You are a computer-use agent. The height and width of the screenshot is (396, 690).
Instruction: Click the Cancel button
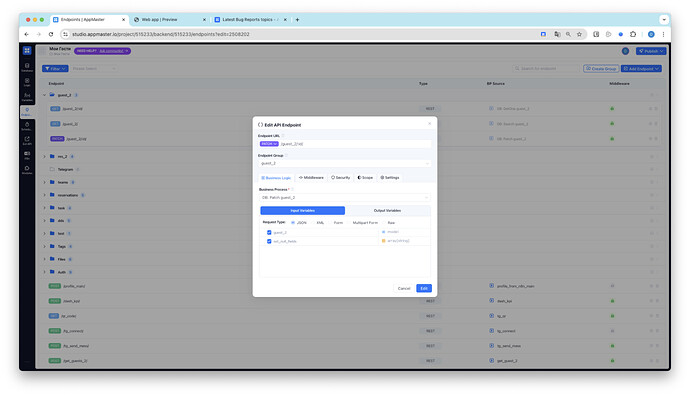404,289
